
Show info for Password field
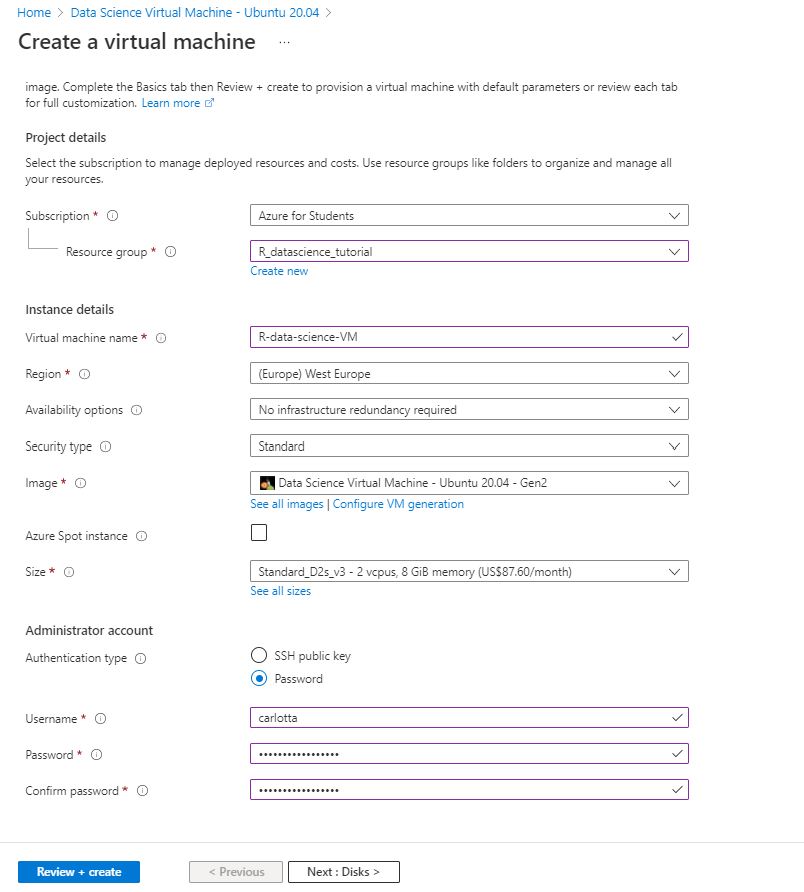point(96,754)
